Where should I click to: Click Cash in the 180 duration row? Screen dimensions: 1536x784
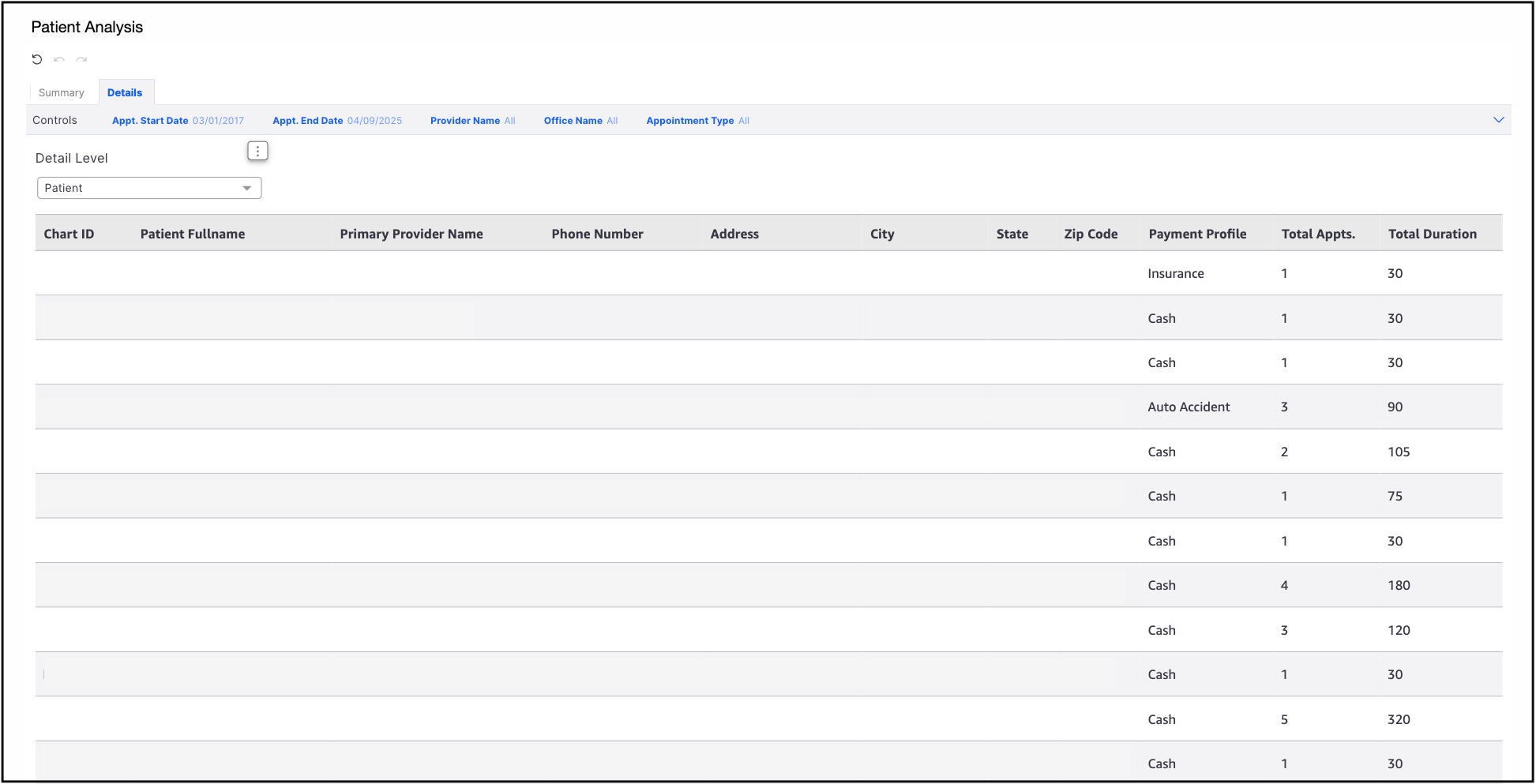[1162, 585]
